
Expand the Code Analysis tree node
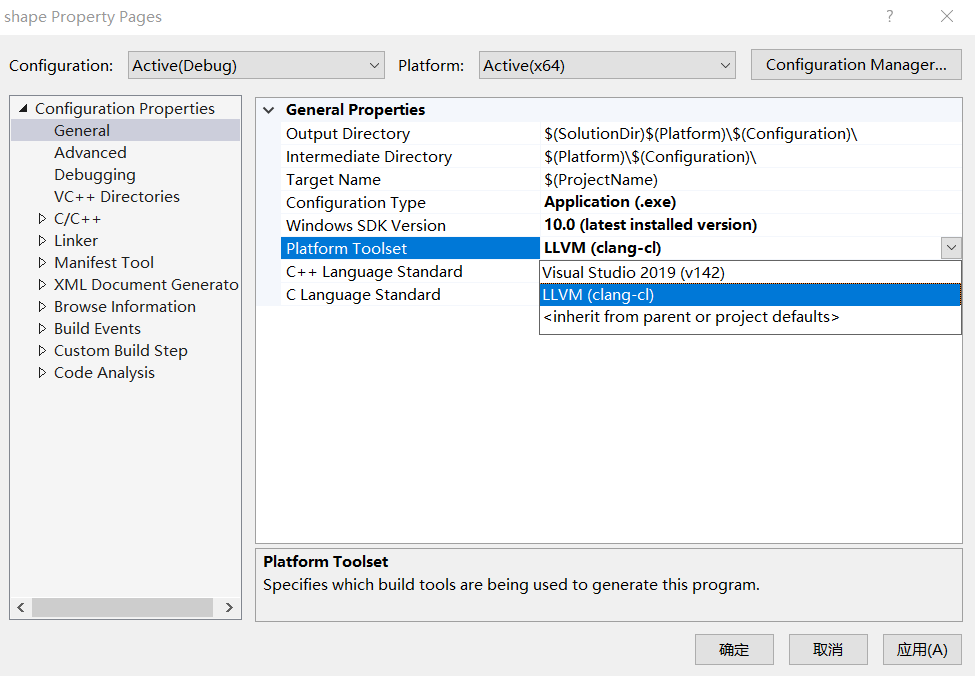click(43, 372)
